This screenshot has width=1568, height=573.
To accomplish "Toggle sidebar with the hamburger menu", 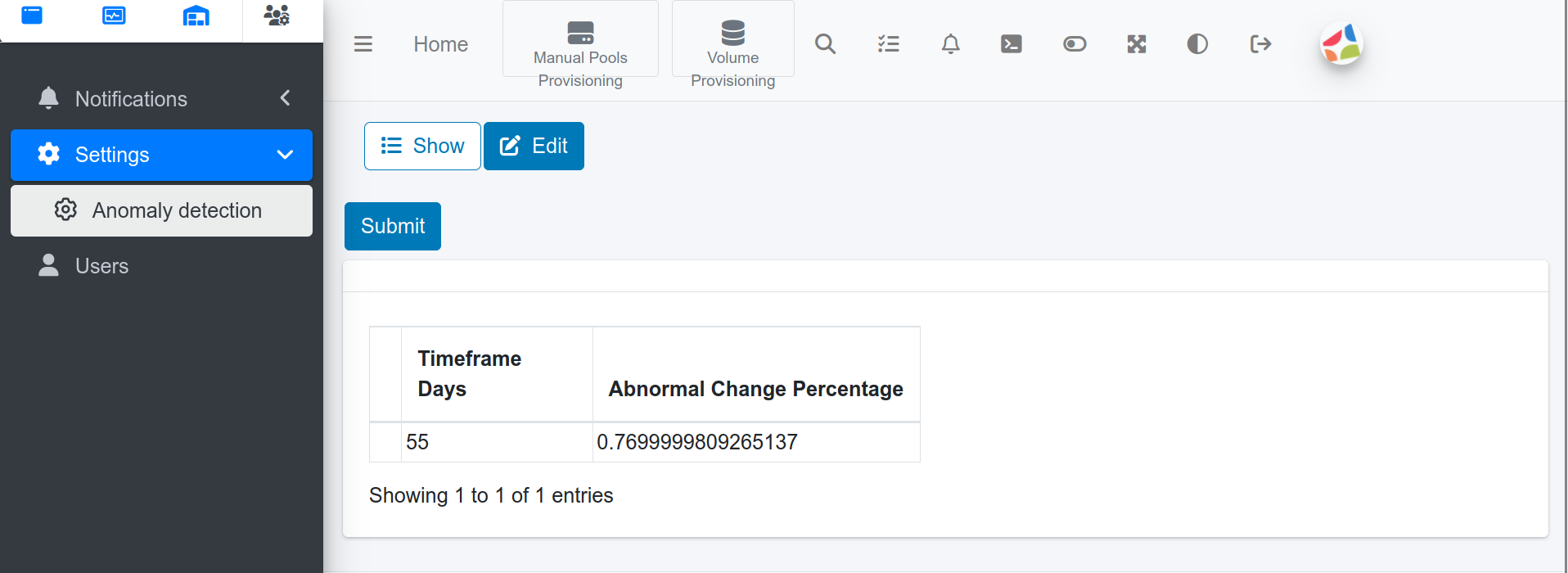I will tap(363, 44).
